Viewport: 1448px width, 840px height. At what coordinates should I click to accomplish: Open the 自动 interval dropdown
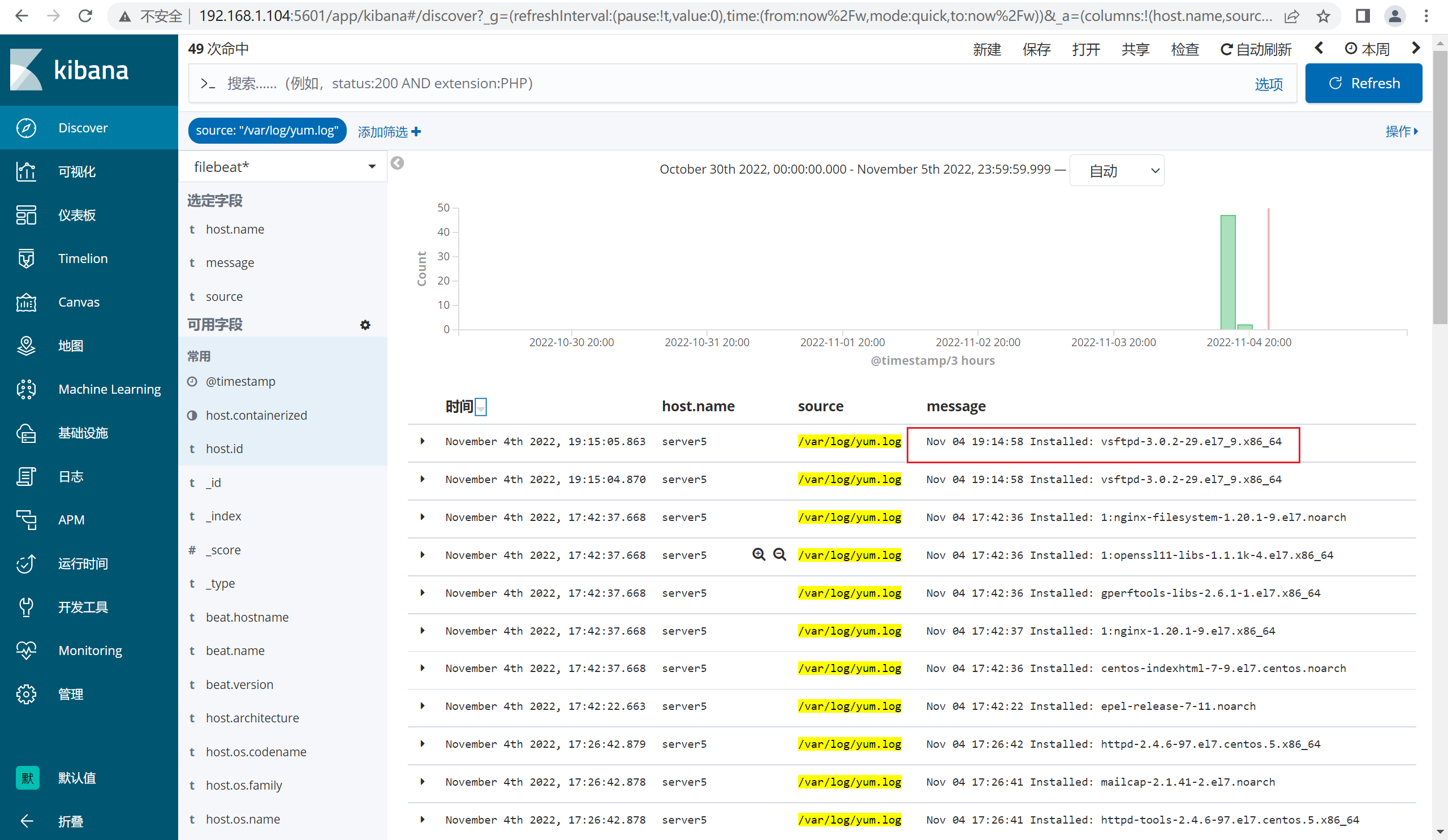(x=1117, y=171)
